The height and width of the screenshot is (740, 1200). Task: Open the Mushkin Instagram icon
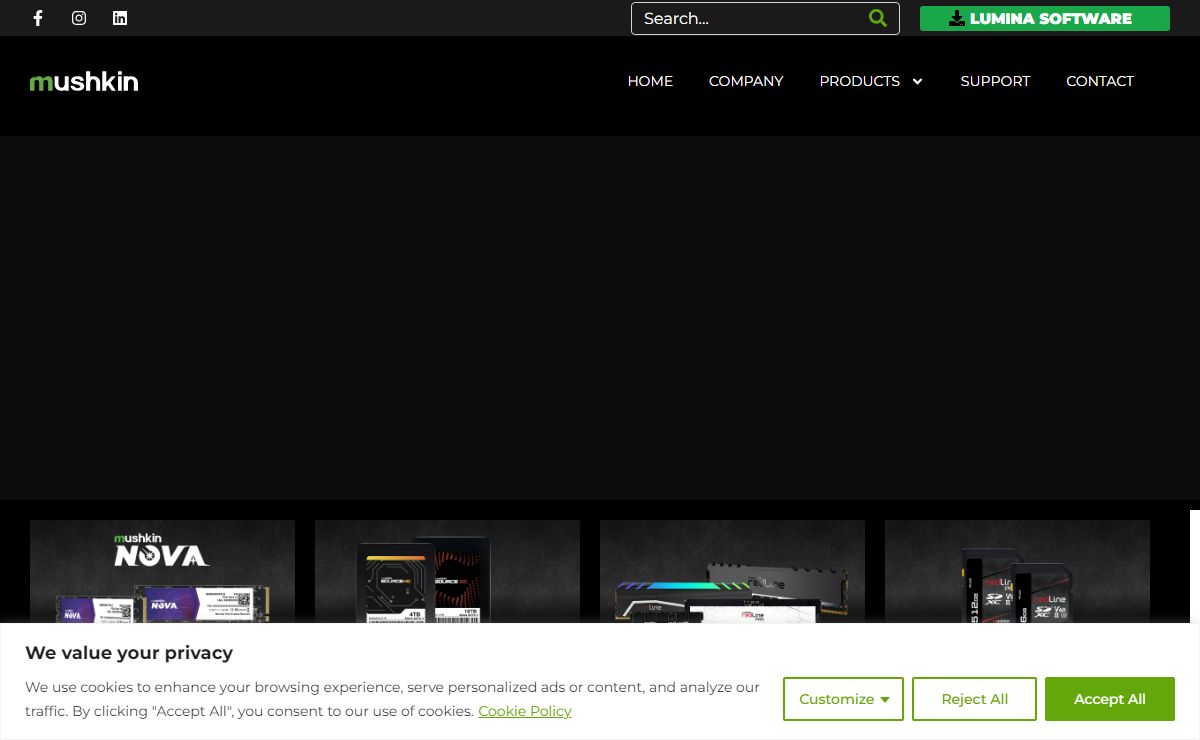point(79,18)
